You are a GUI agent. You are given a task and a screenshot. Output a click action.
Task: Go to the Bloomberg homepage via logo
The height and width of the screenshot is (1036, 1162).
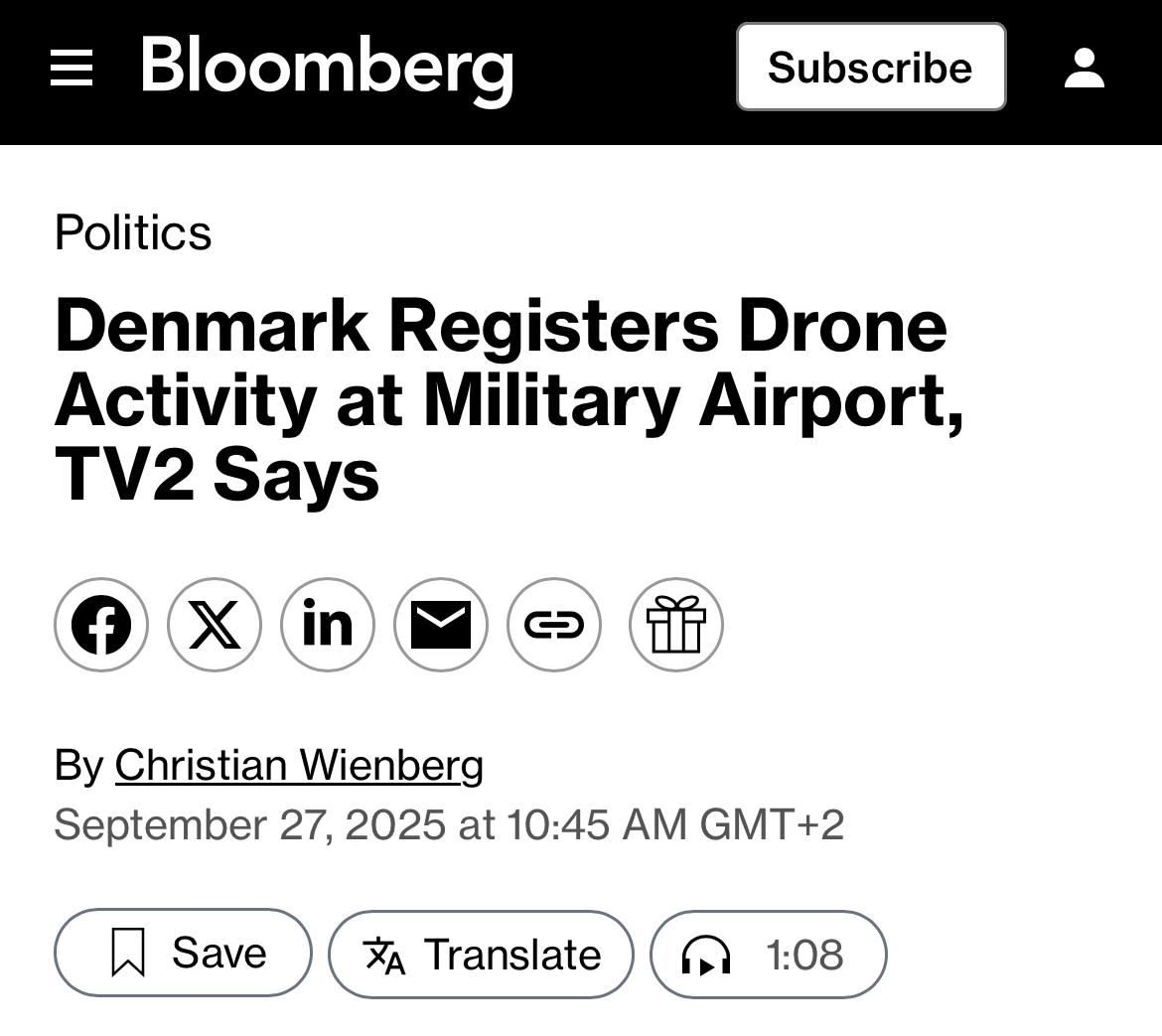(x=327, y=68)
